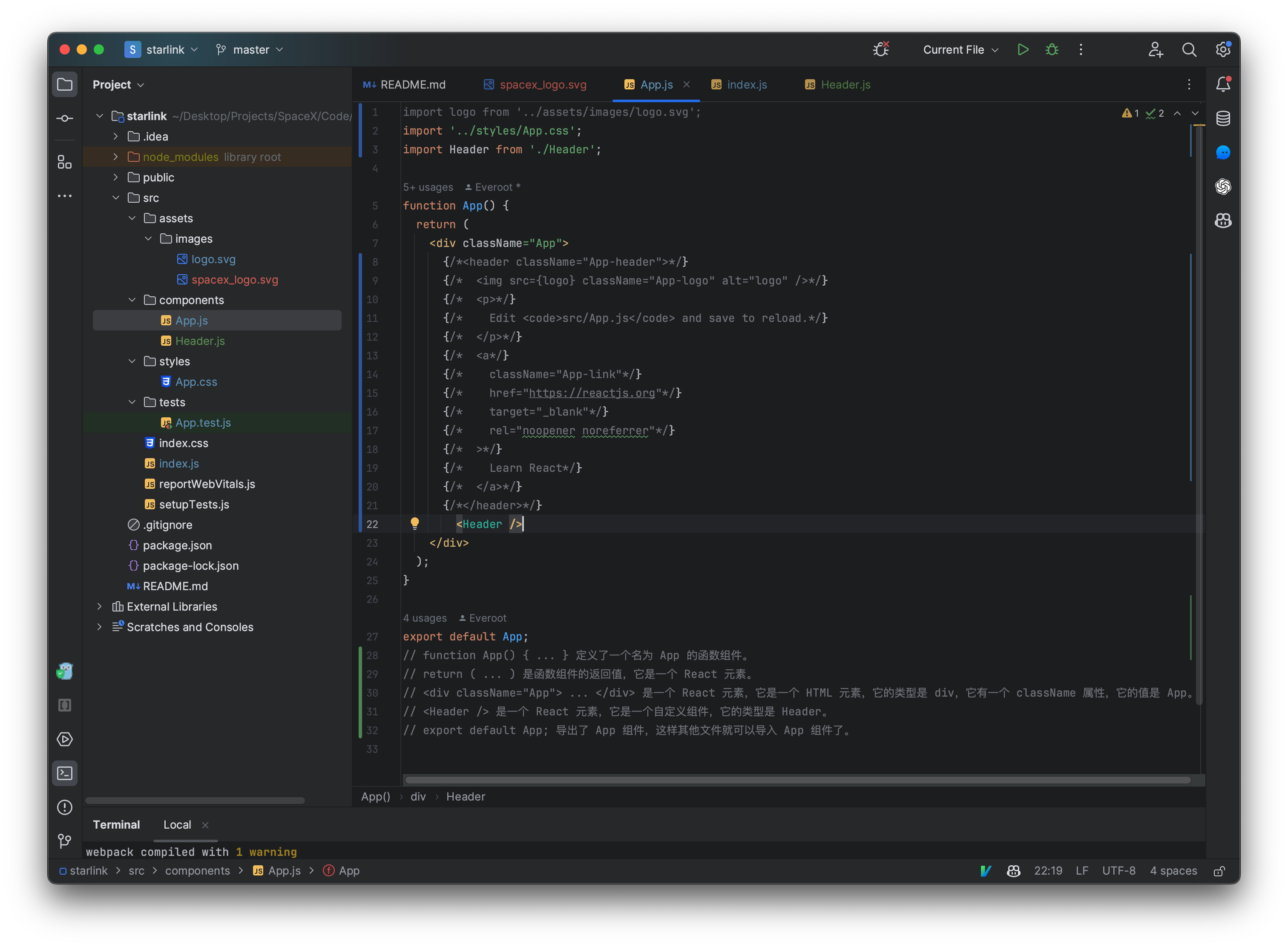Run the current file with the green play button
This screenshot has width=1288, height=947.
[1023, 49]
